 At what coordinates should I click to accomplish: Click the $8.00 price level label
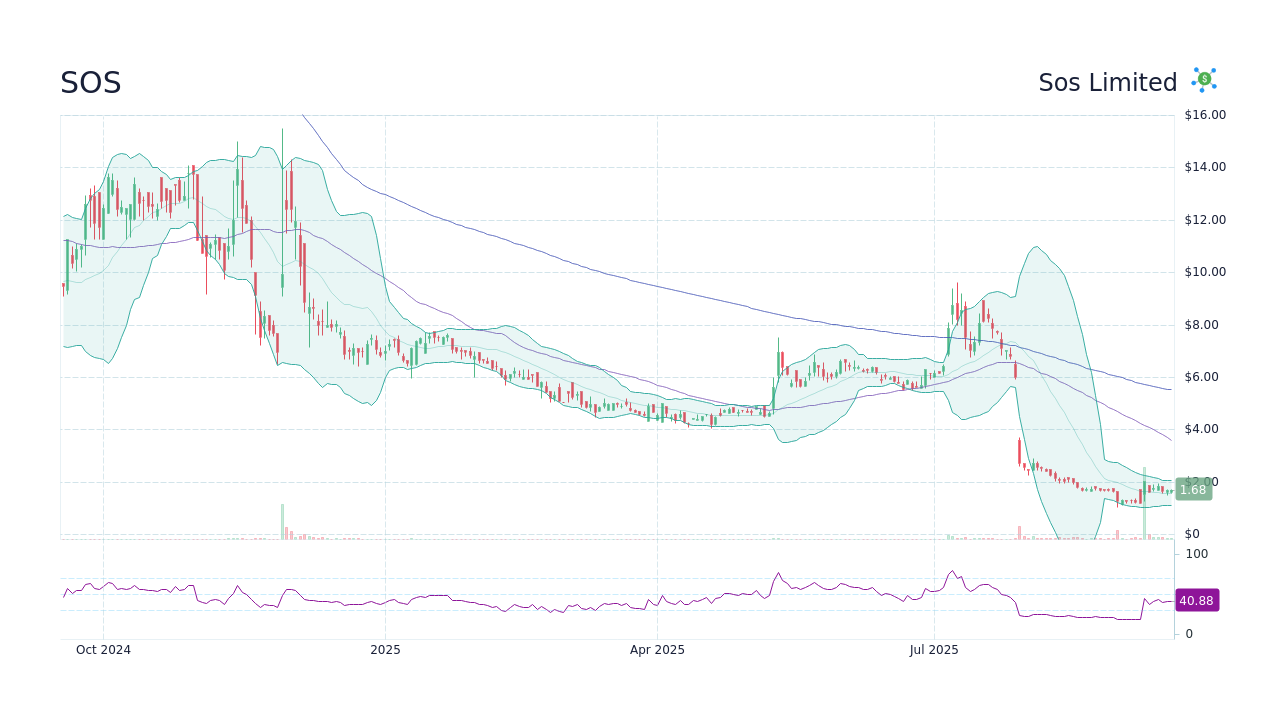[1200, 324]
